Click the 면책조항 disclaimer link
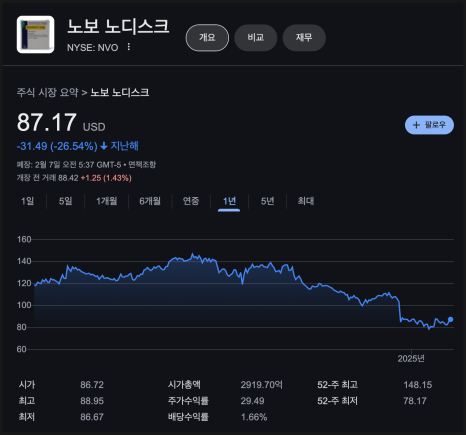 pos(142,165)
